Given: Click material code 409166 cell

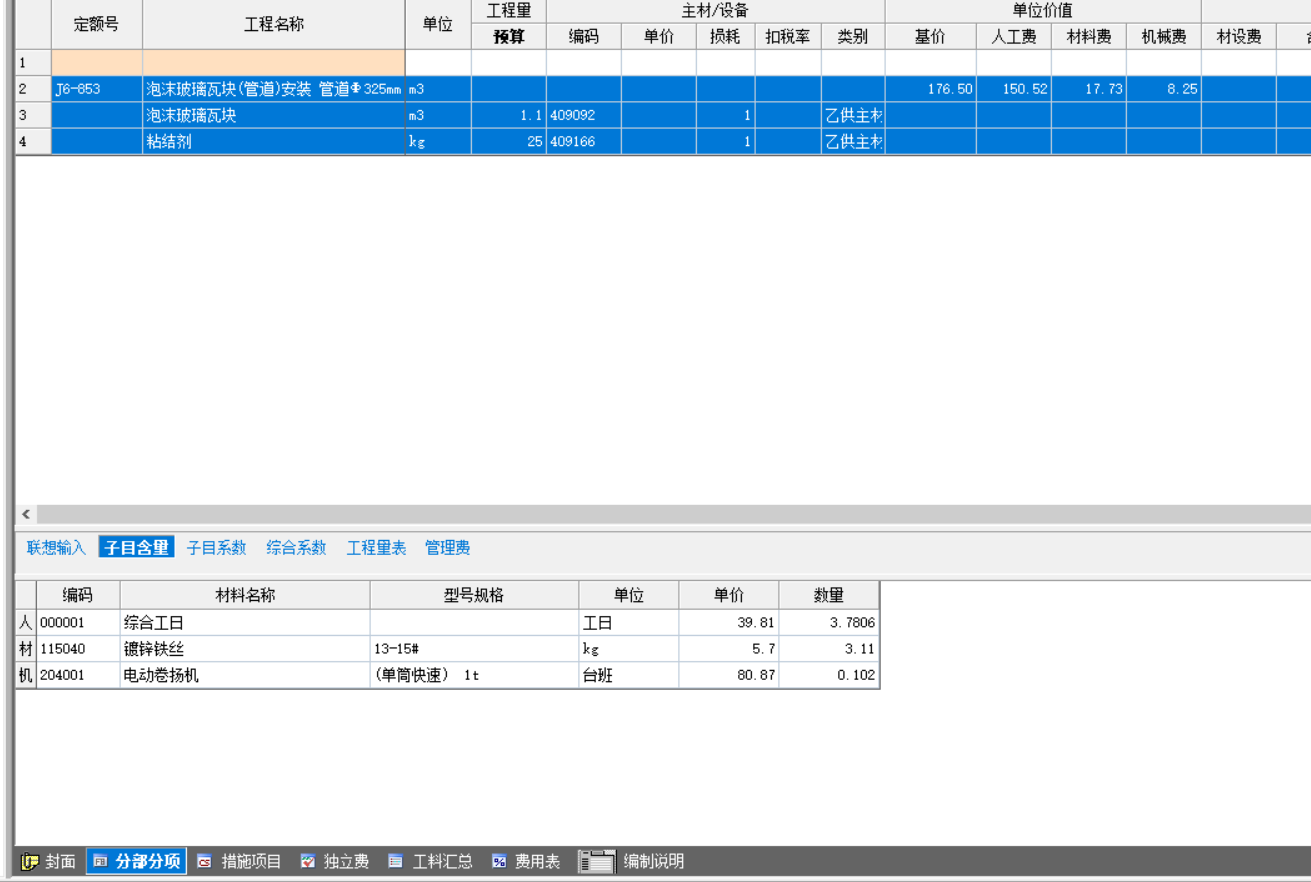Looking at the screenshot, I should [x=584, y=141].
